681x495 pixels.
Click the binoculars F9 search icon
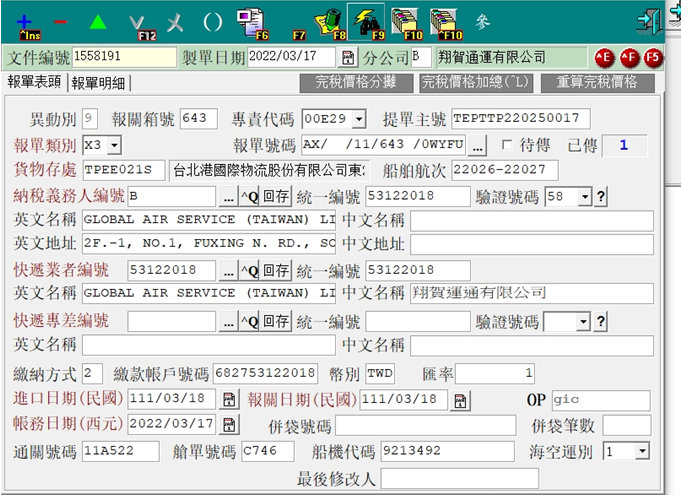[x=366, y=21]
